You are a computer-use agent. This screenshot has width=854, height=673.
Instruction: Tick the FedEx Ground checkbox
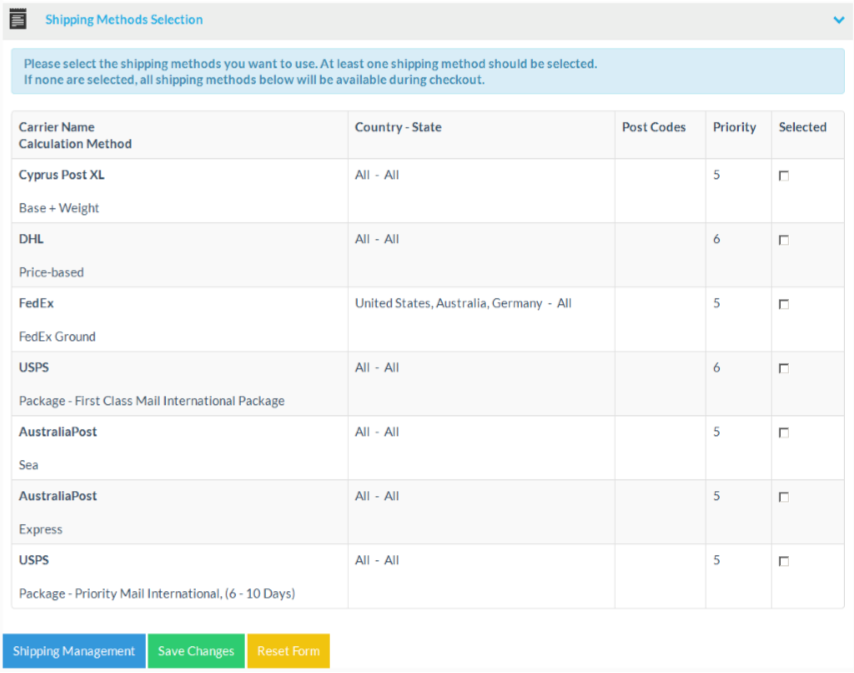click(x=784, y=304)
